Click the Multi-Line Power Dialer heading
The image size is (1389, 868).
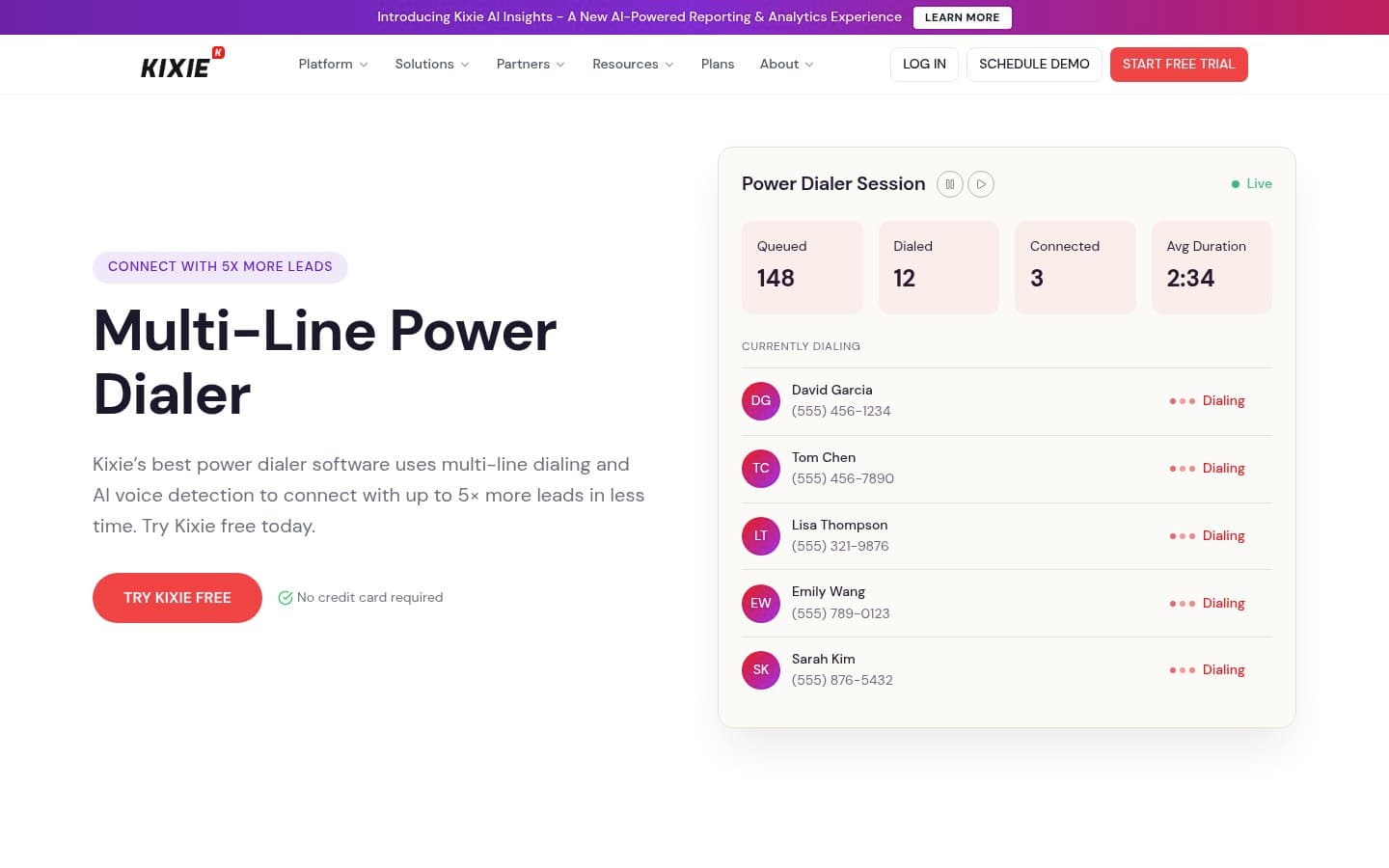[325, 363]
